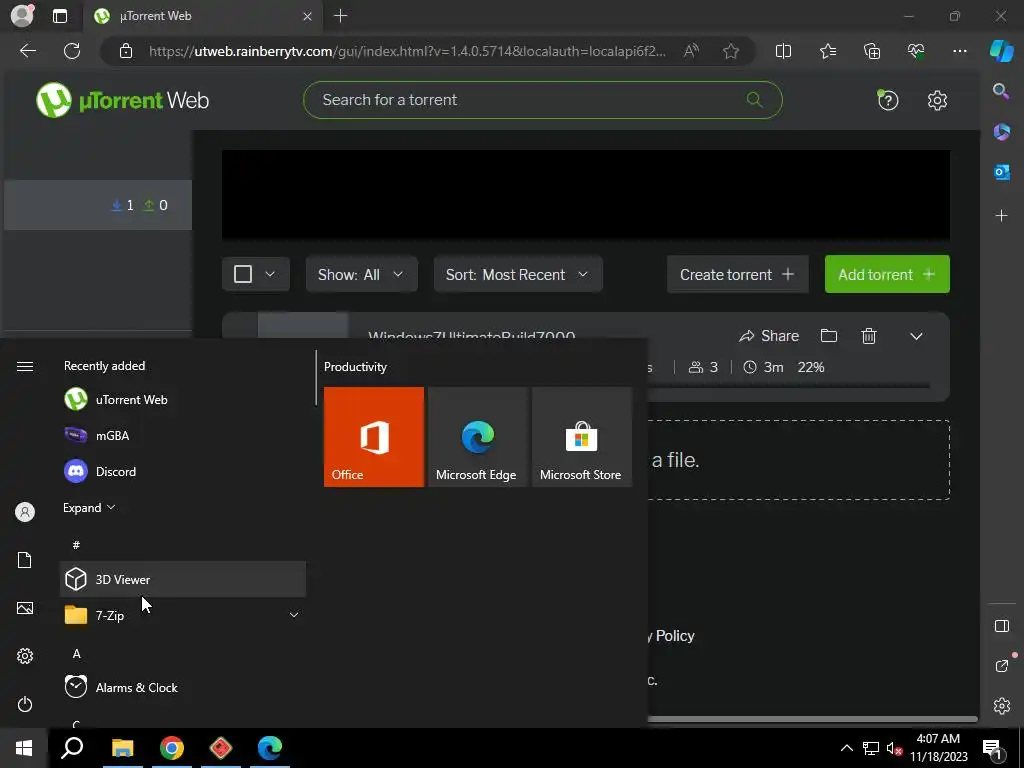The width and height of the screenshot is (1024, 768).
Task: Open Edge Collections icon
Action: [x=872, y=51]
